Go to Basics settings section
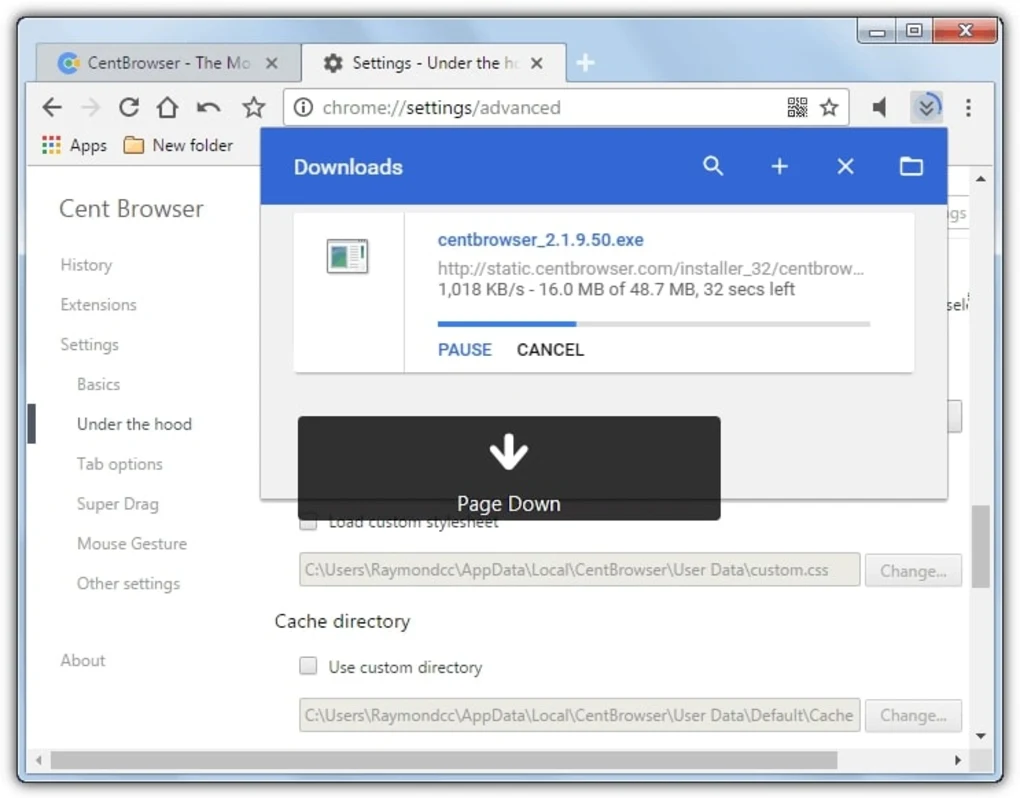Viewport: 1020px width, 798px height. pos(98,384)
